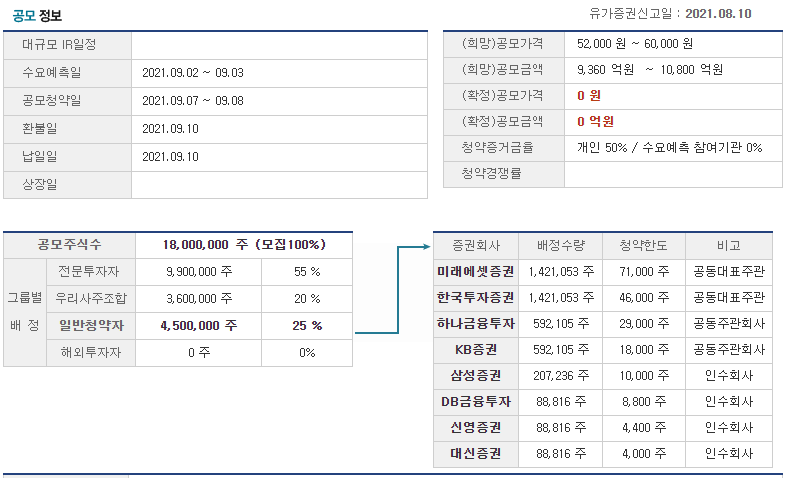Click the 전문투자자 row label
792x478 pixels.
pyautogui.click(x=91, y=272)
